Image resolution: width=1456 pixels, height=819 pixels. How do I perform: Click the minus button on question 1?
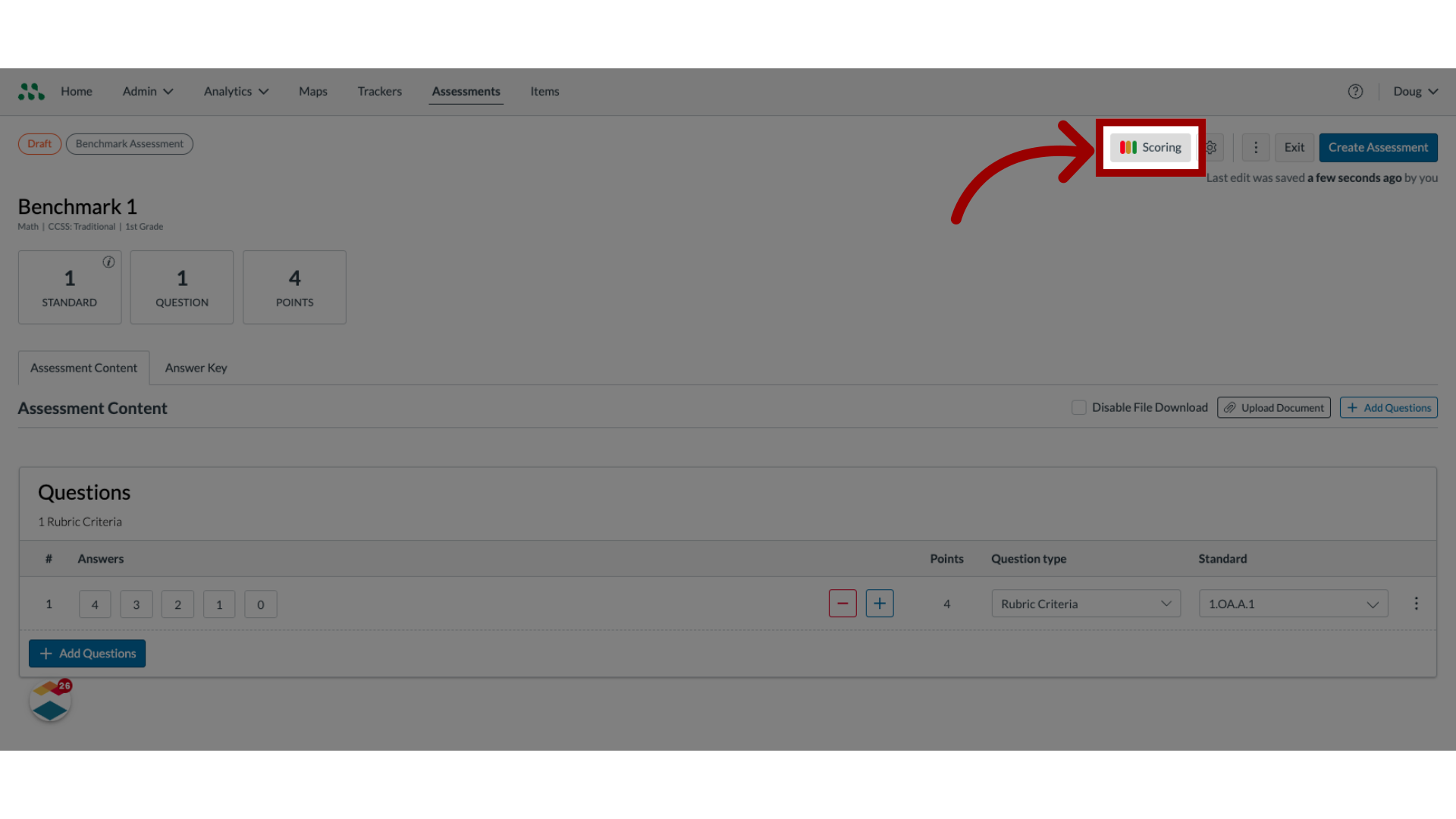(843, 603)
